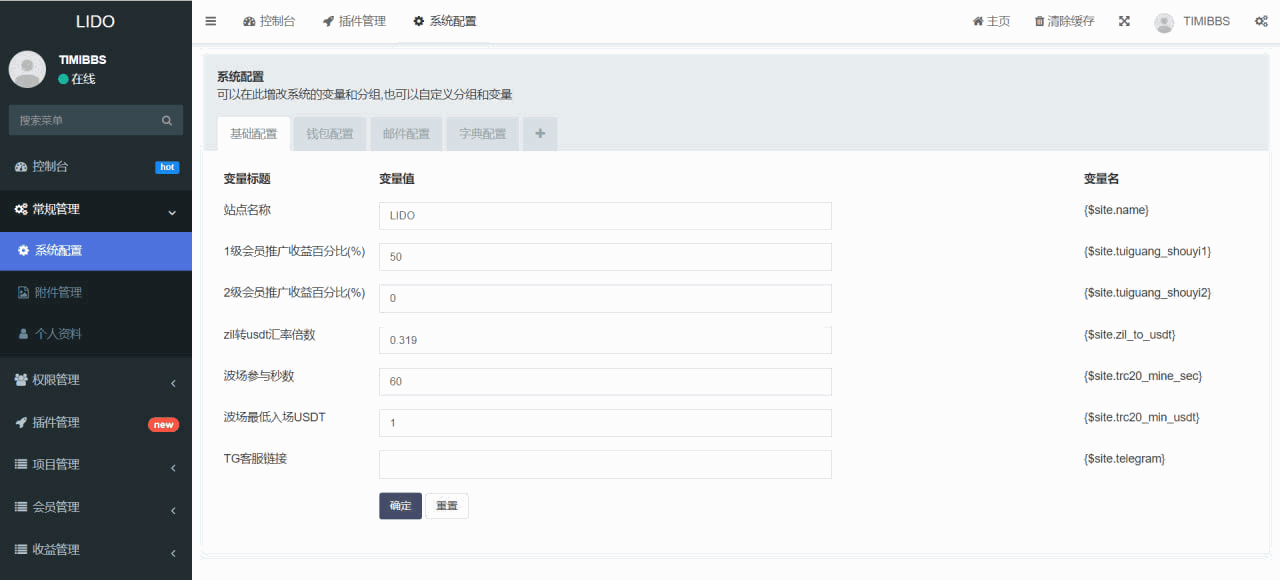Open the settings gear at top right
Screen dimensions: 1280x580
click(1262, 20)
